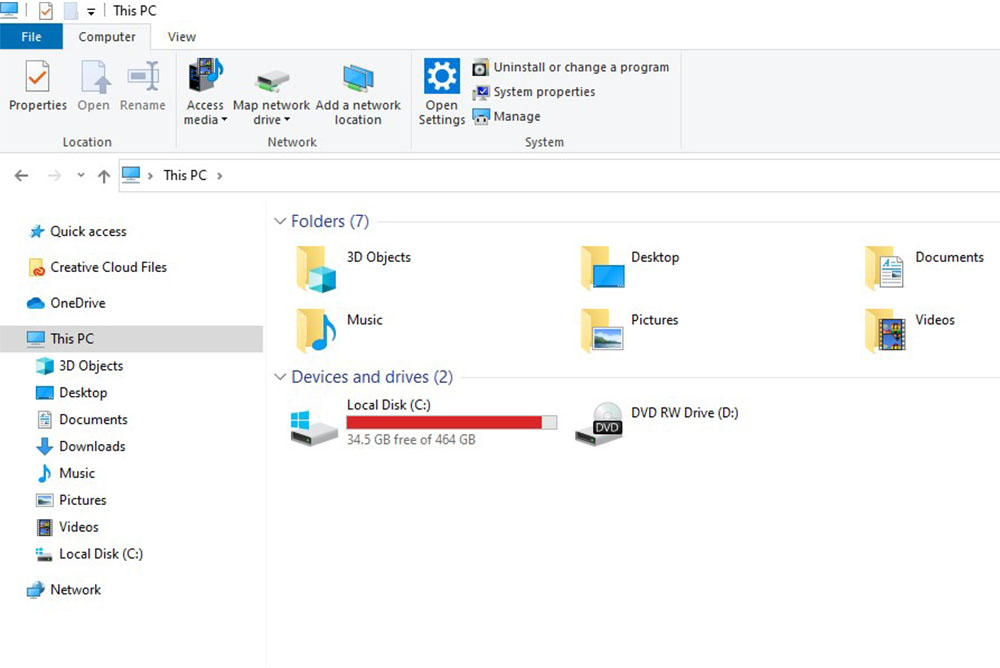Click the Creative Cloud Files sidebar icon

click(x=35, y=267)
